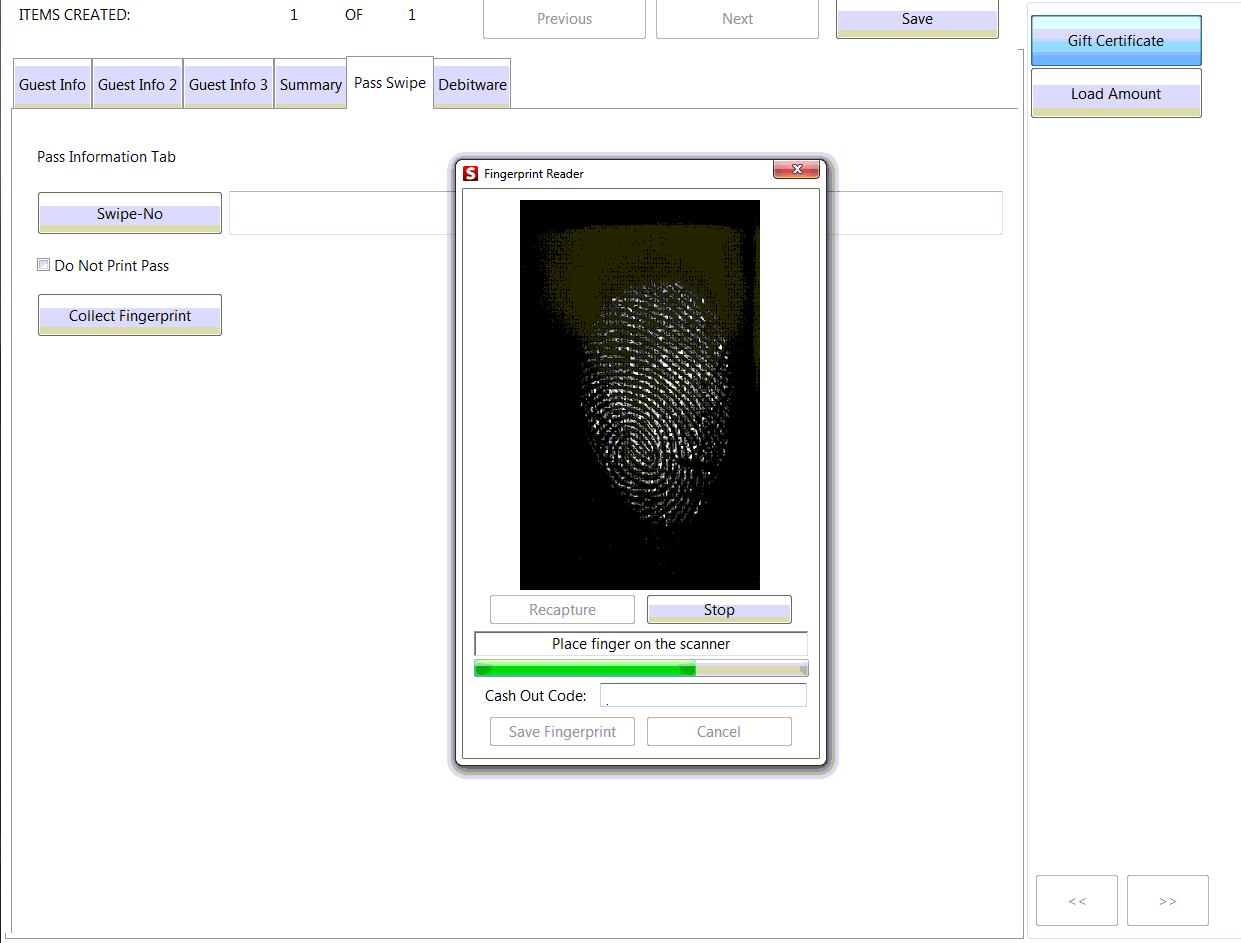Switch to the Debitware tab
Screen dimensions: 1241x943
click(x=471, y=84)
